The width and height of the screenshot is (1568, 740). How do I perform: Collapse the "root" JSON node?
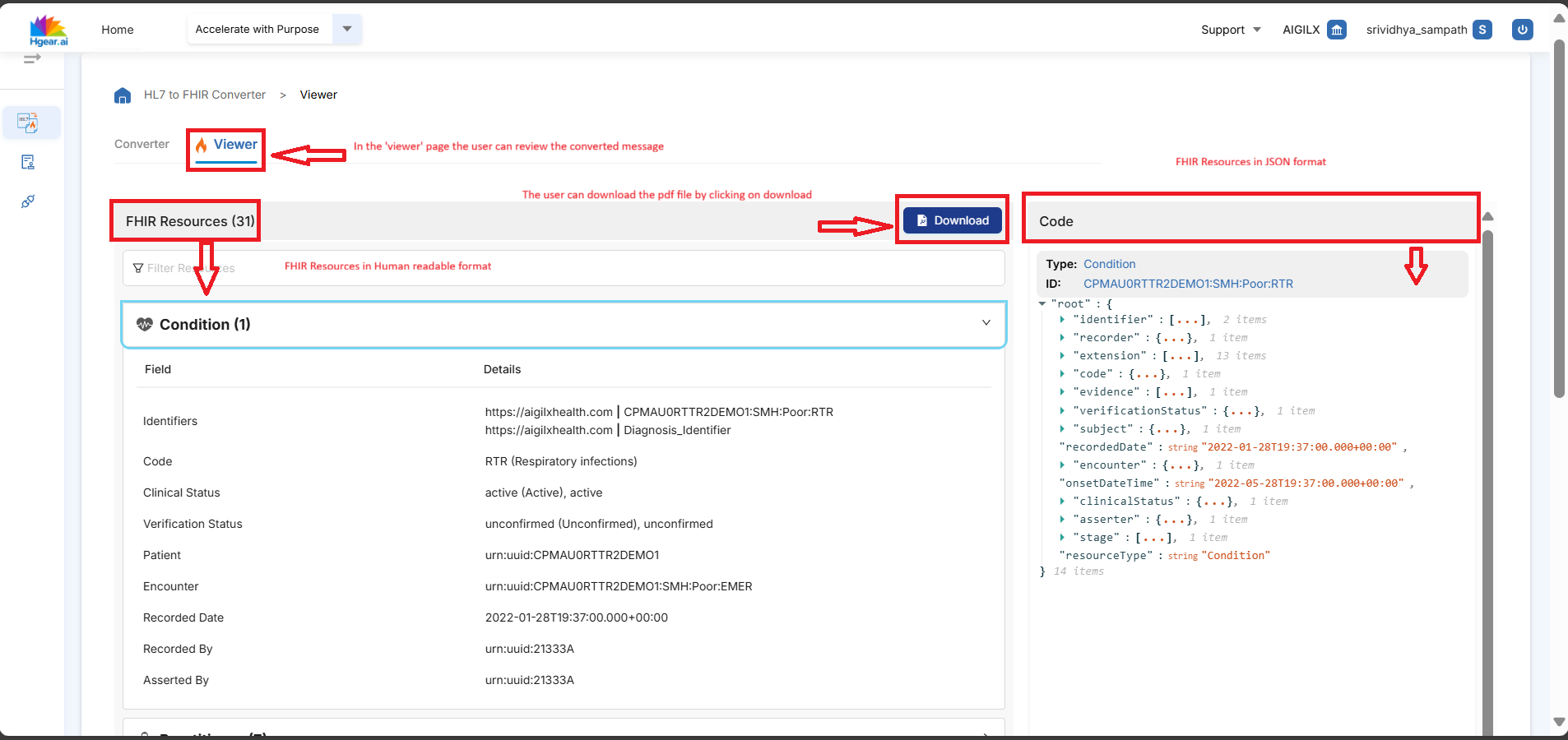click(1042, 304)
